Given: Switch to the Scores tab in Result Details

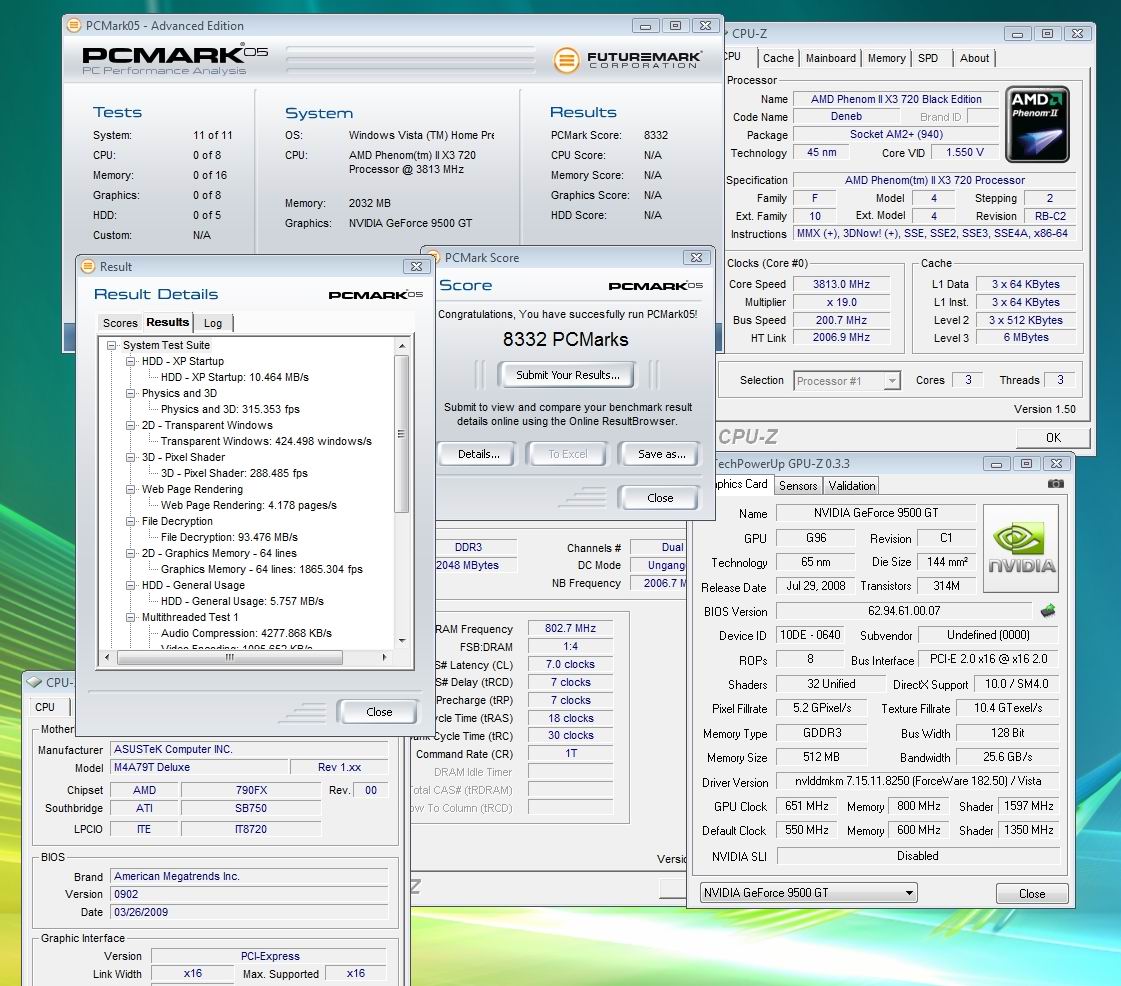Looking at the screenshot, I should click(x=120, y=323).
